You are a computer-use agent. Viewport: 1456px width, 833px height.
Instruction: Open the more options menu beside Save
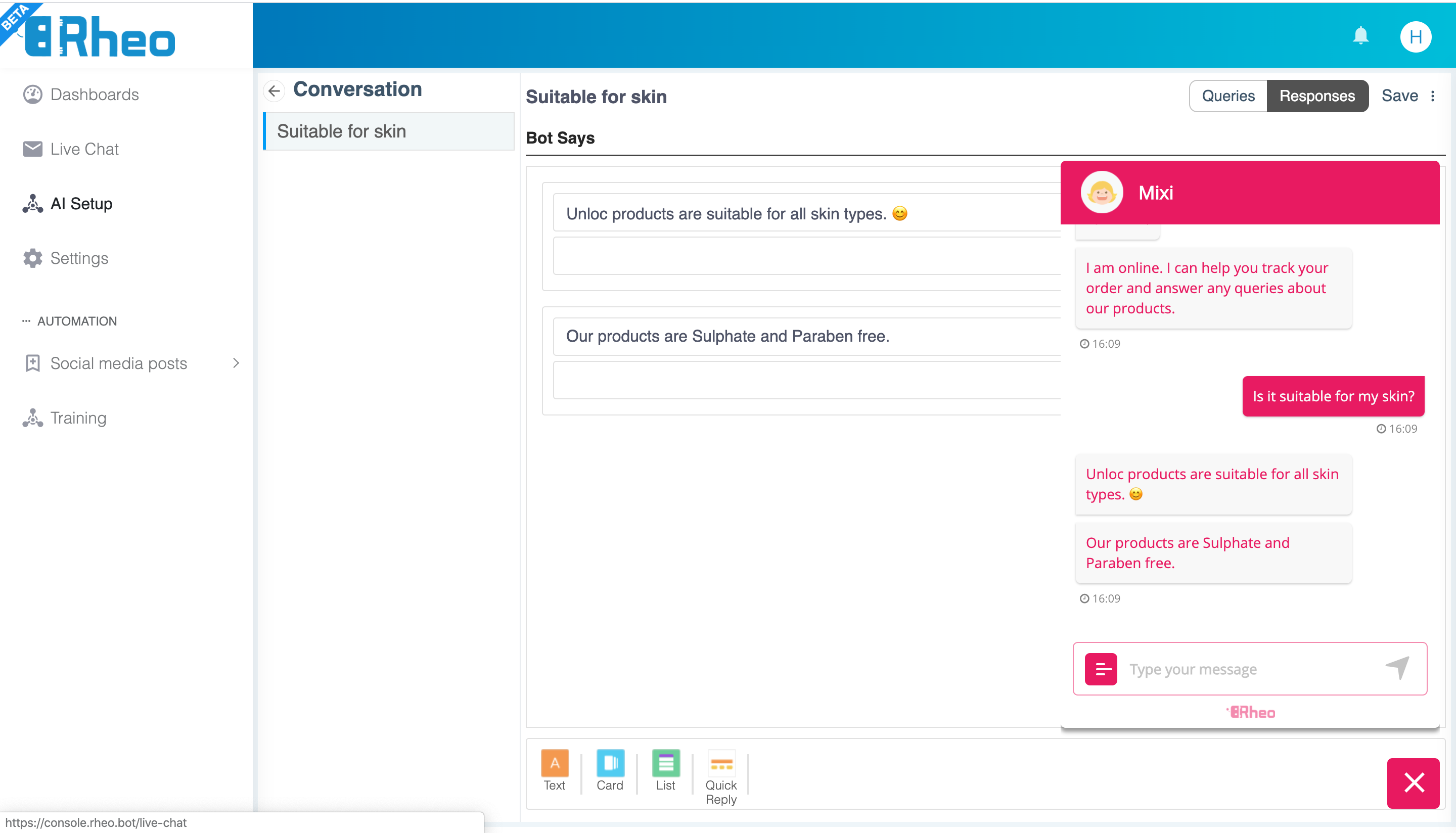coord(1433,96)
